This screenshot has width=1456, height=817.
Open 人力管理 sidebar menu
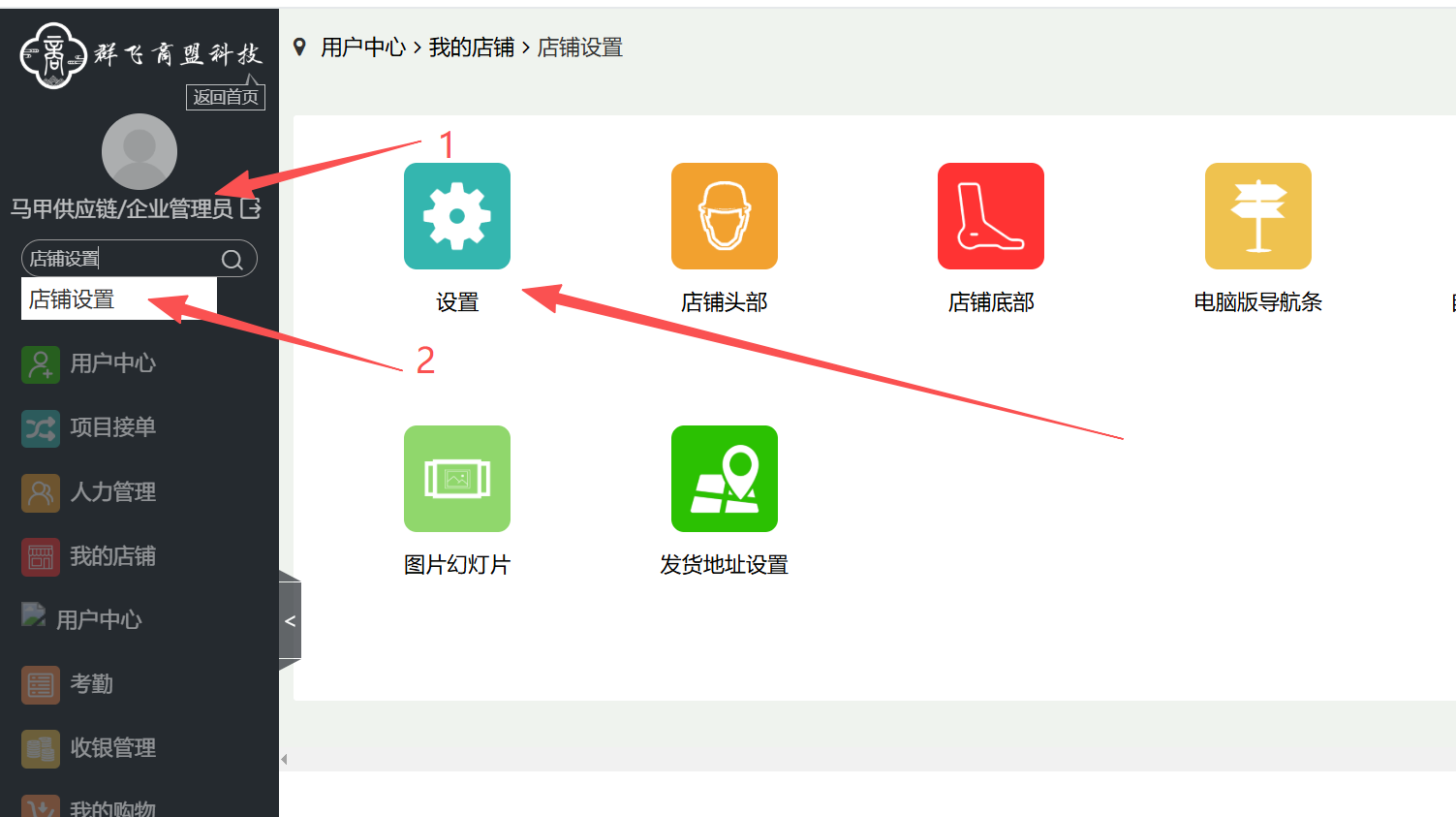tap(112, 492)
